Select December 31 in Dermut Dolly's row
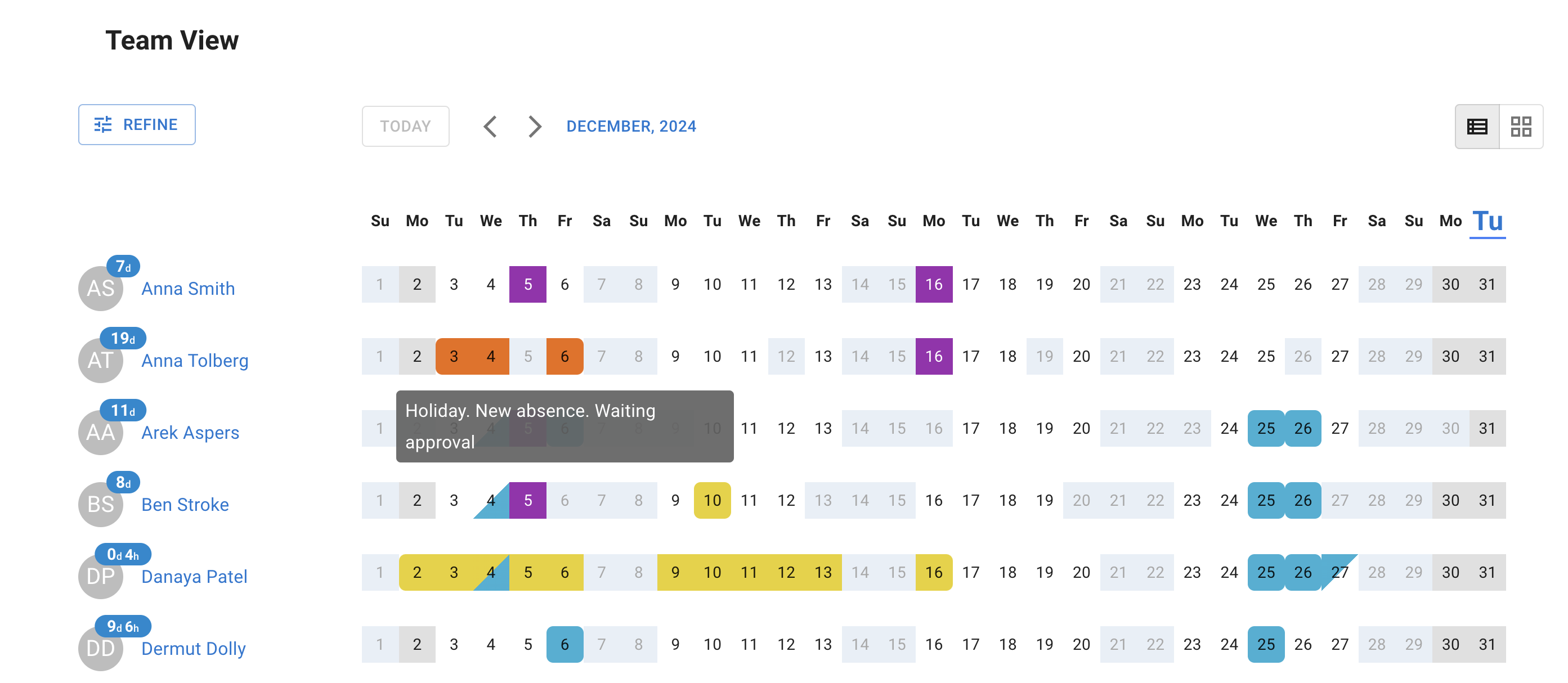This screenshot has height=683, width=1568. click(x=1487, y=644)
